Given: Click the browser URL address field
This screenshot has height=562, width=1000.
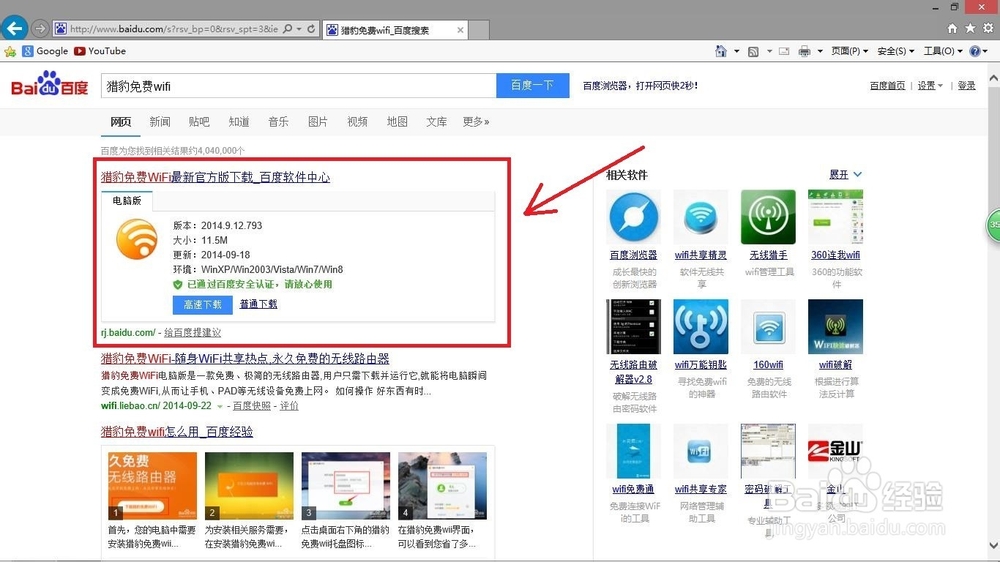Looking at the screenshot, I should [x=174, y=29].
